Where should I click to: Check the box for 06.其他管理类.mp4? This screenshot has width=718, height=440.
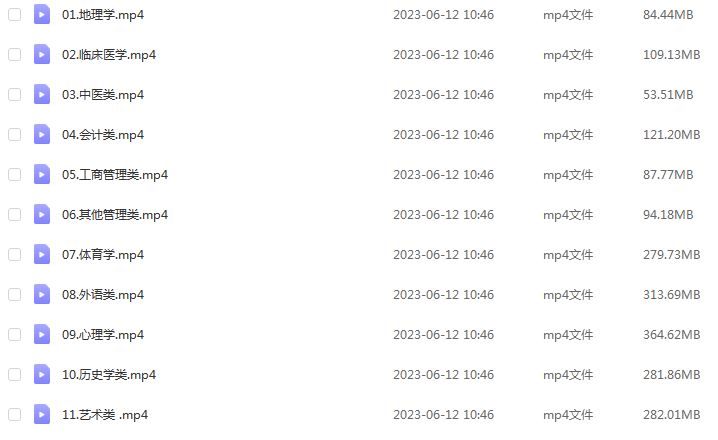coord(15,215)
